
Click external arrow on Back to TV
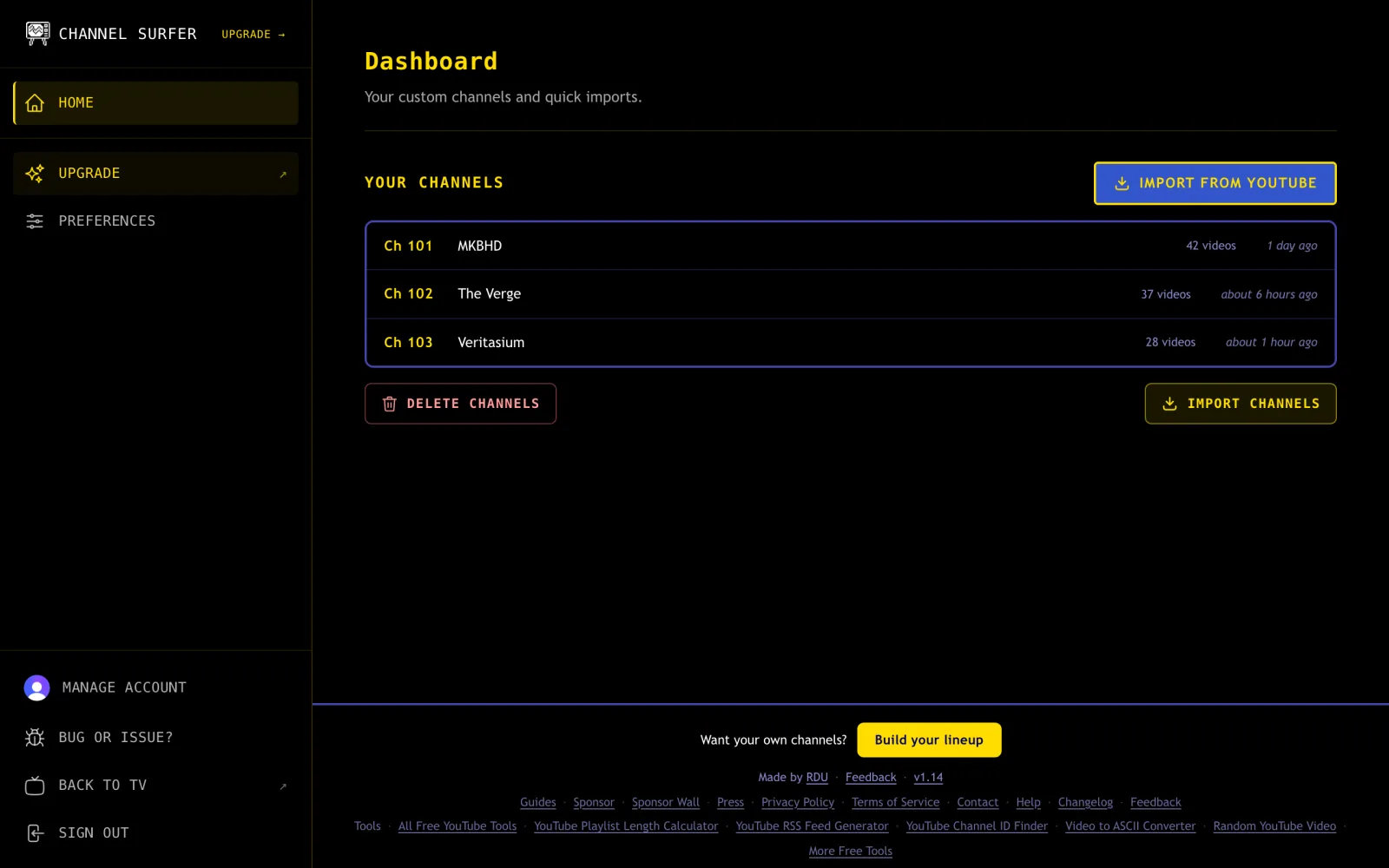coord(283,786)
